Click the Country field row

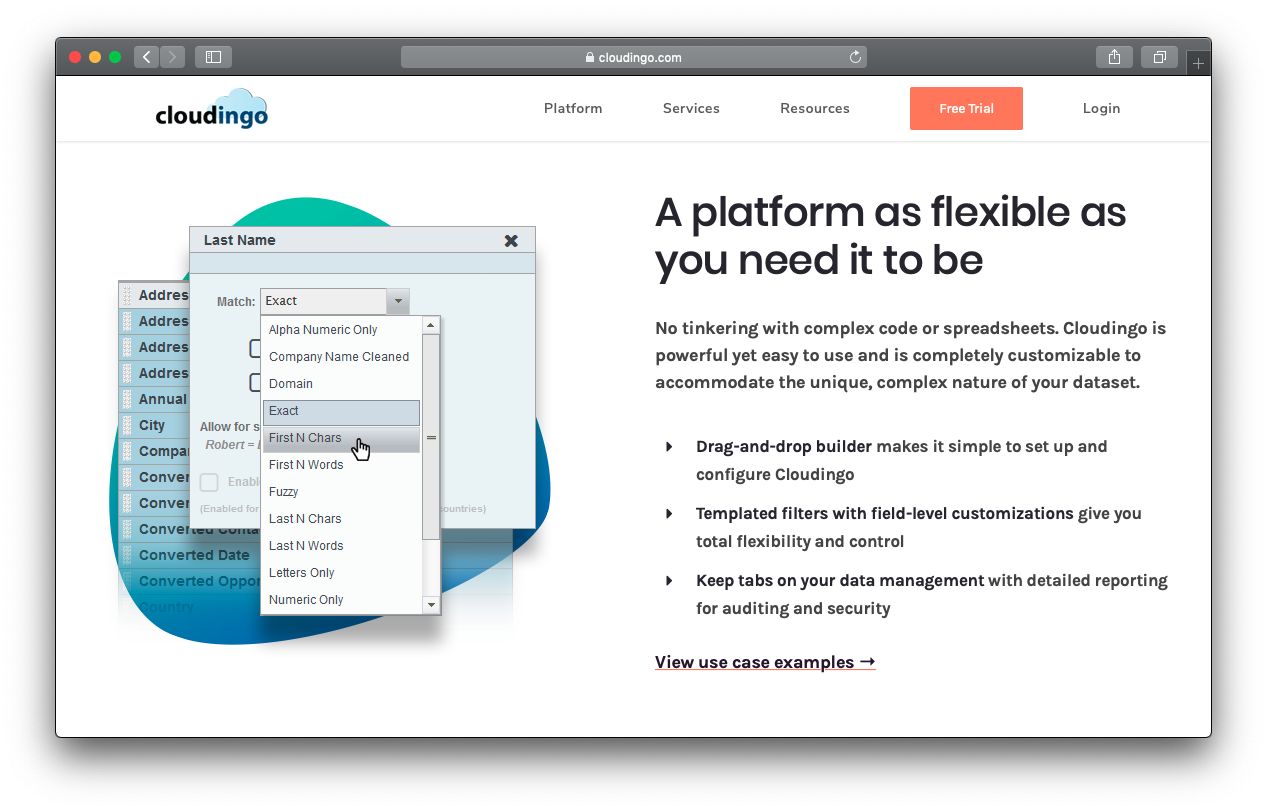click(190, 607)
